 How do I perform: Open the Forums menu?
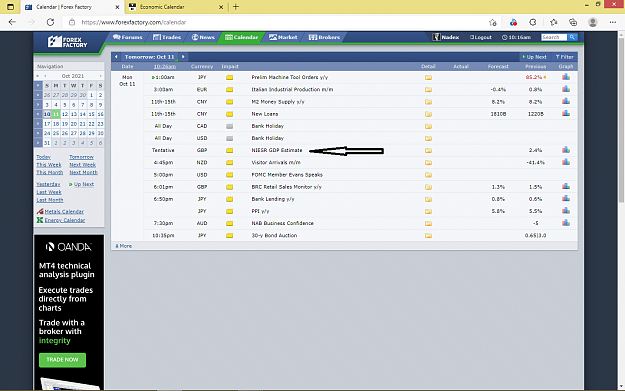tap(128, 37)
